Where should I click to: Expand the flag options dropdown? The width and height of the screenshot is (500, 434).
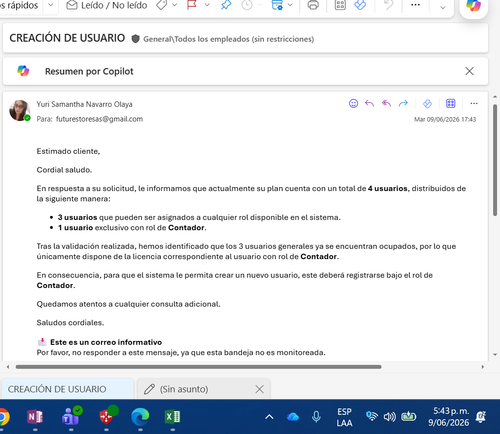coord(207,5)
